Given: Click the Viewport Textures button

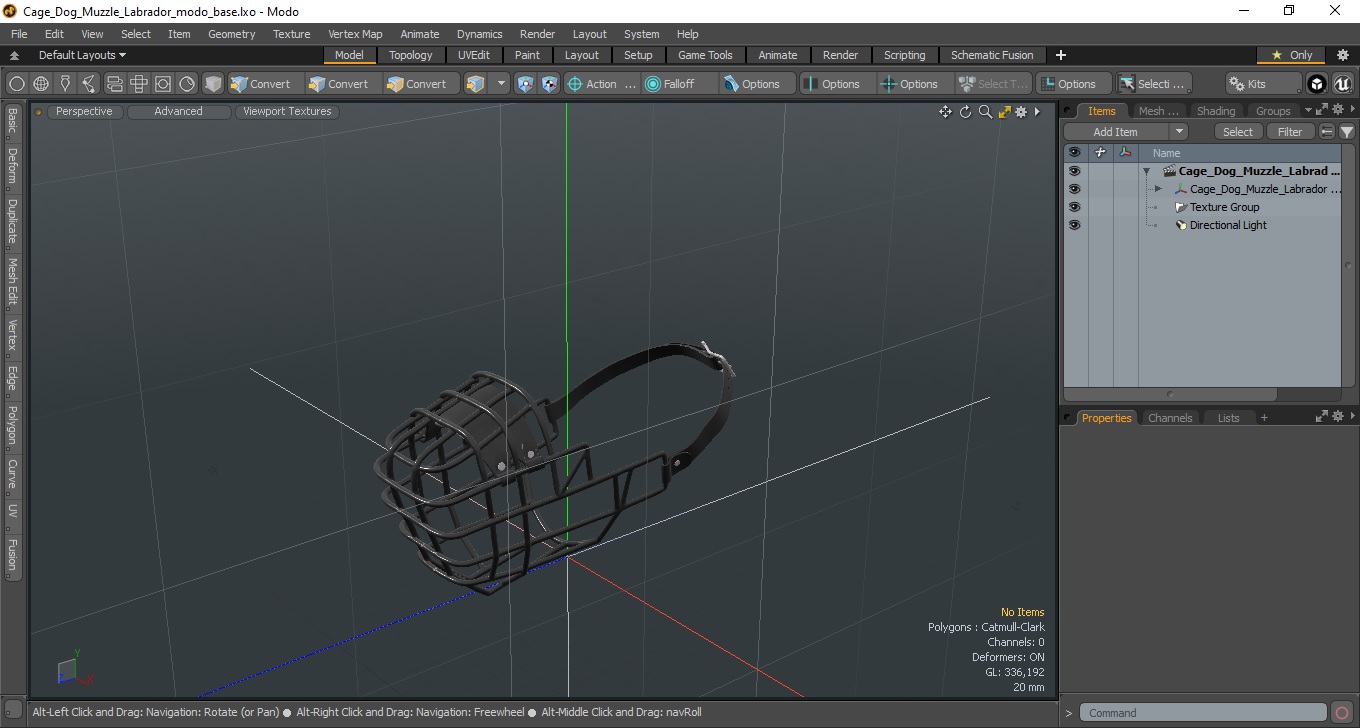Looking at the screenshot, I should [x=287, y=112].
